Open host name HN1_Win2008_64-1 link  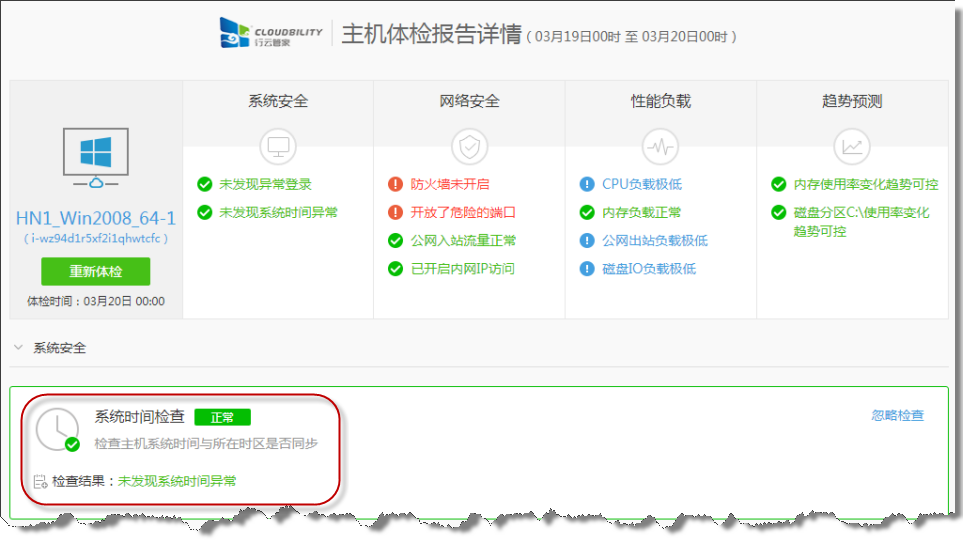pyautogui.click(x=95, y=218)
